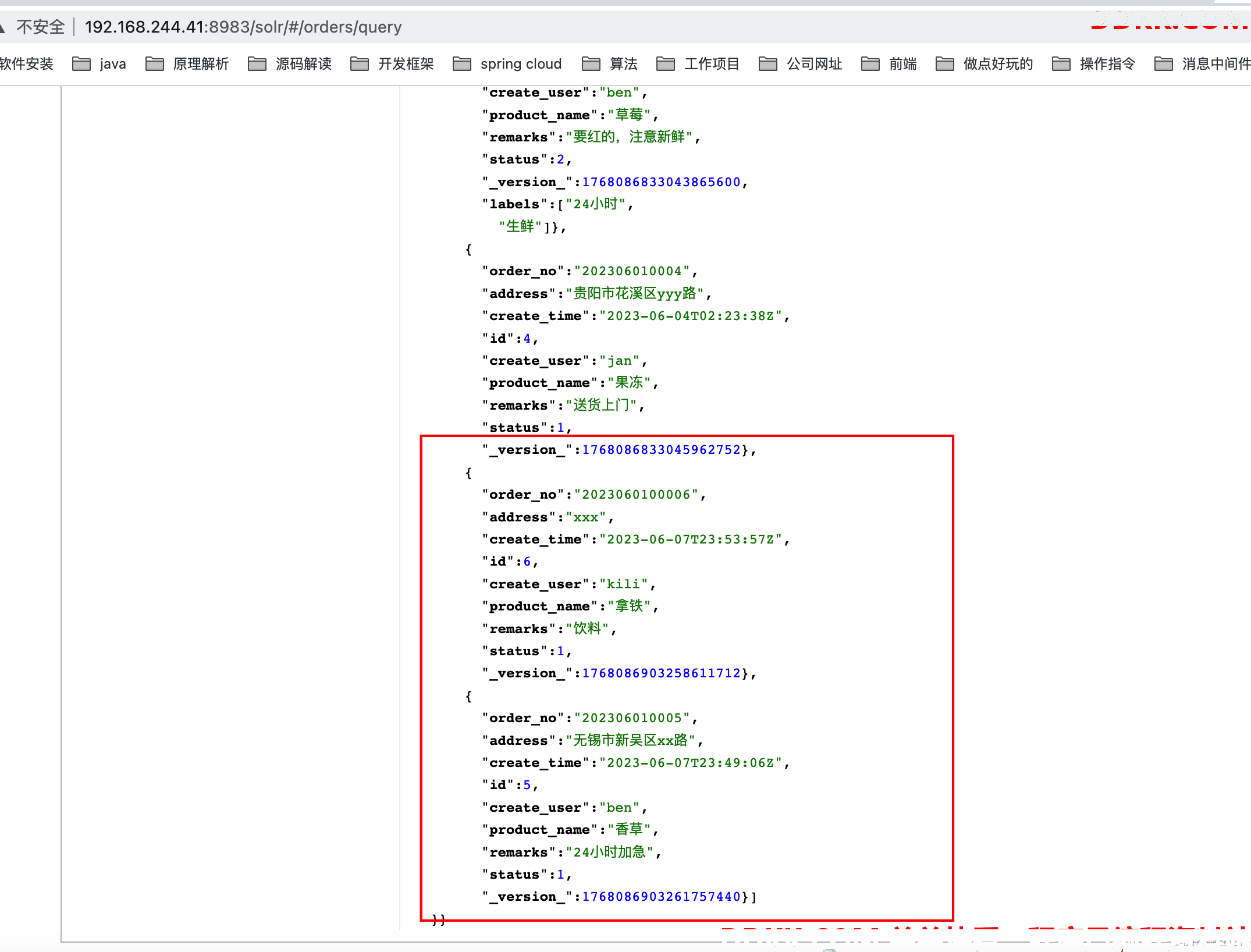The height and width of the screenshot is (952, 1251).
Task: Click the remarks value 要红的，注意新鲜
Action: coord(629,137)
